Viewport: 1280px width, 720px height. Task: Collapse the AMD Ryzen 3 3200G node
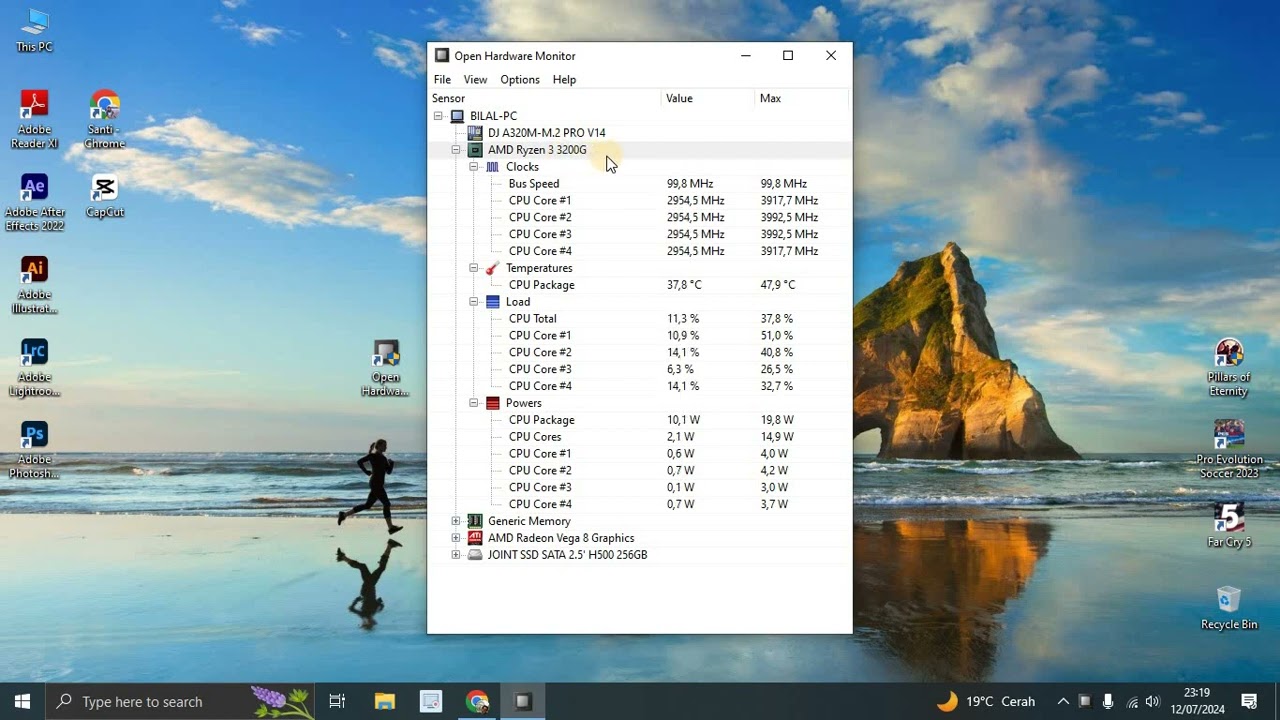click(456, 150)
